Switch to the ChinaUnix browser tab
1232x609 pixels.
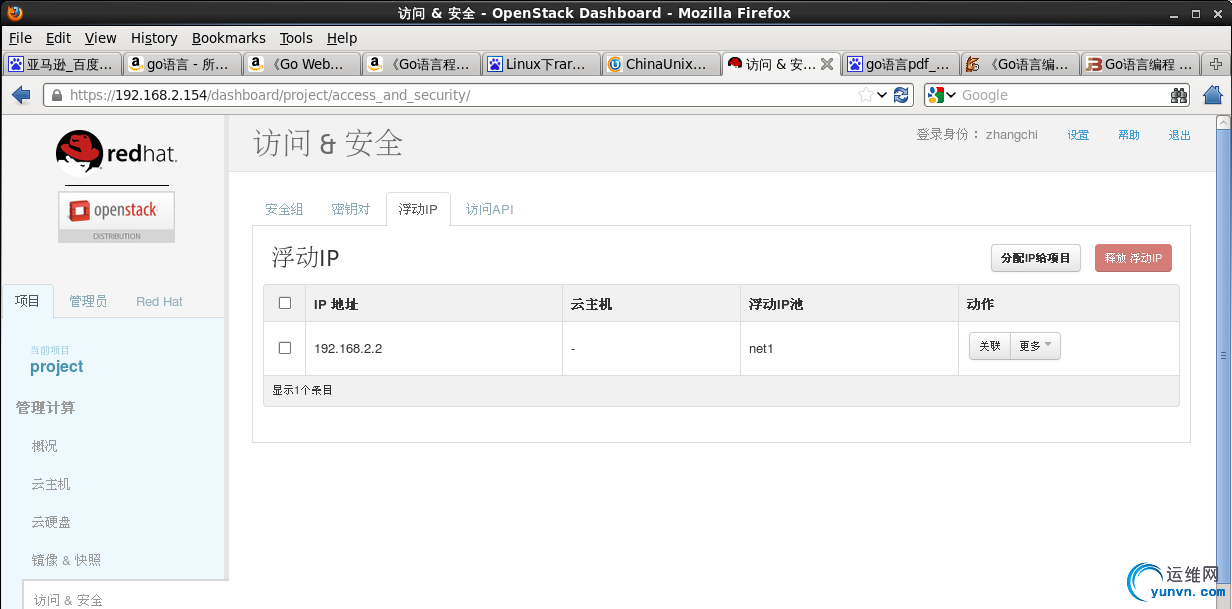click(660, 64)
